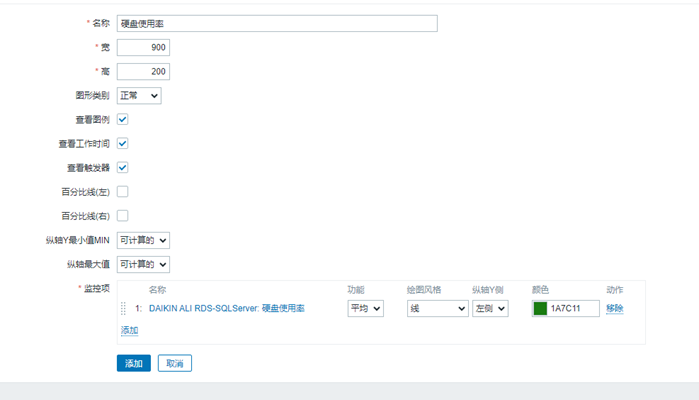Open the 图形类别 dropdown
Image resolution: width=699 pixels, height=400 pixels.
point(139,96)
